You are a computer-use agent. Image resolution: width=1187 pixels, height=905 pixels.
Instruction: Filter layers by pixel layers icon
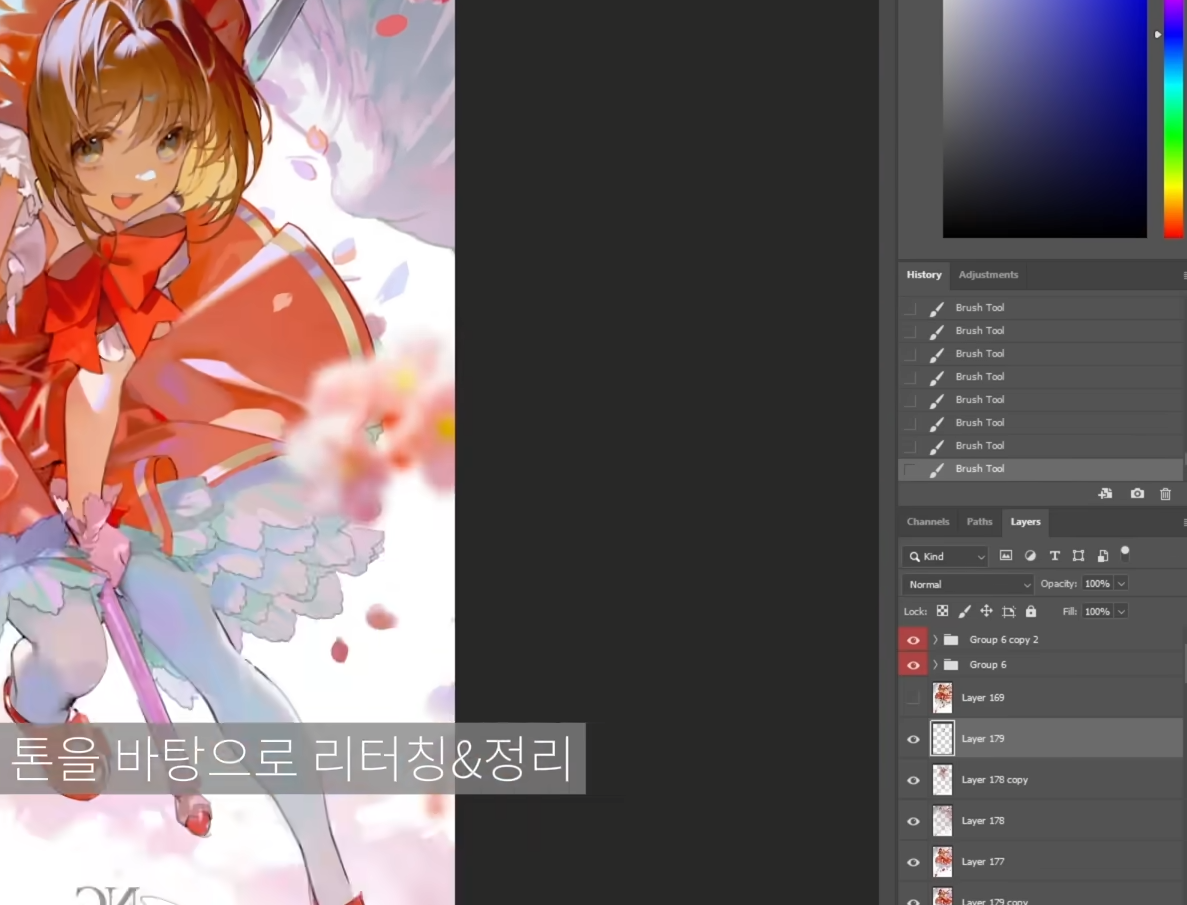(x=1005, y=556)
